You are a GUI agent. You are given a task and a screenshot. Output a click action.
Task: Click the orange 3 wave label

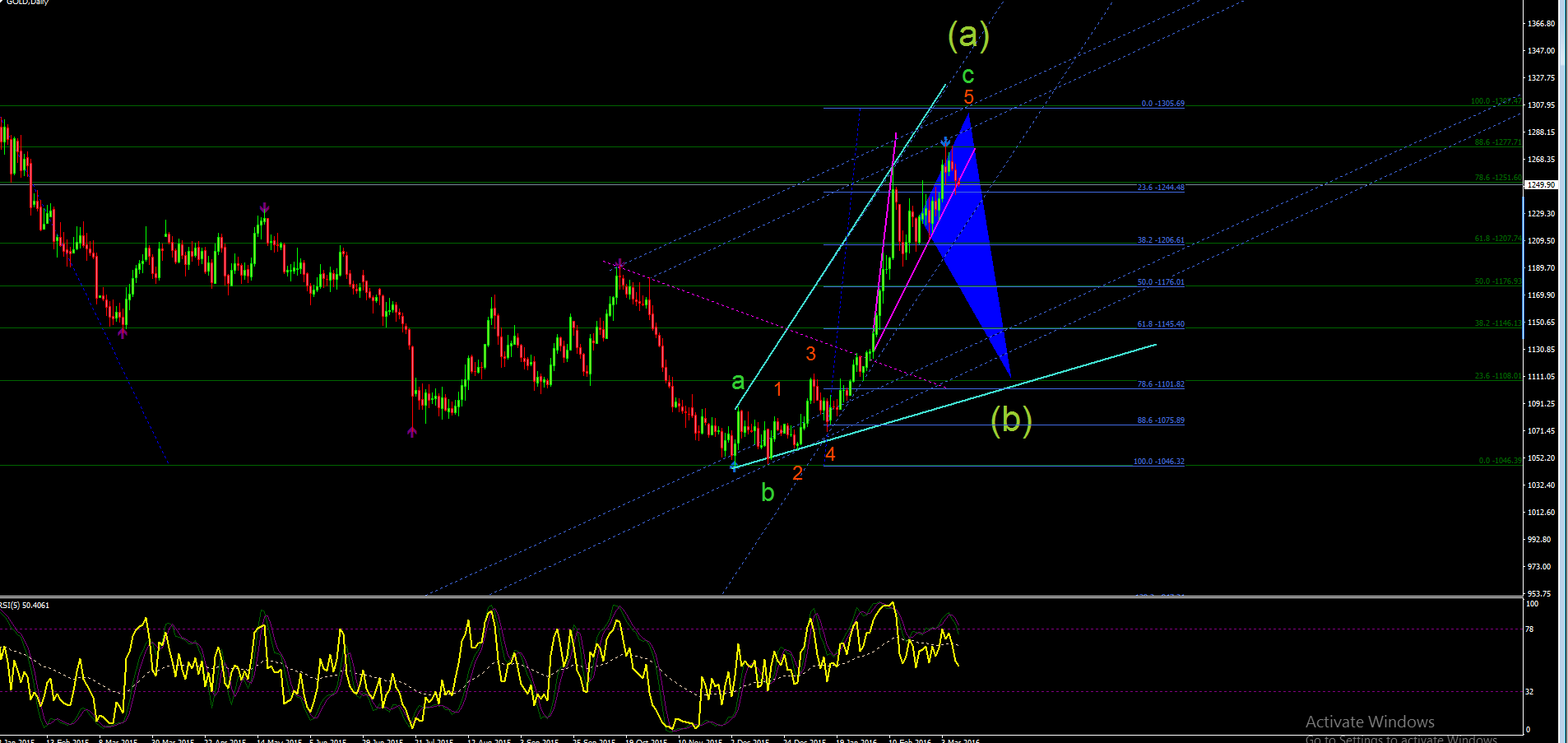pos(810,354)
